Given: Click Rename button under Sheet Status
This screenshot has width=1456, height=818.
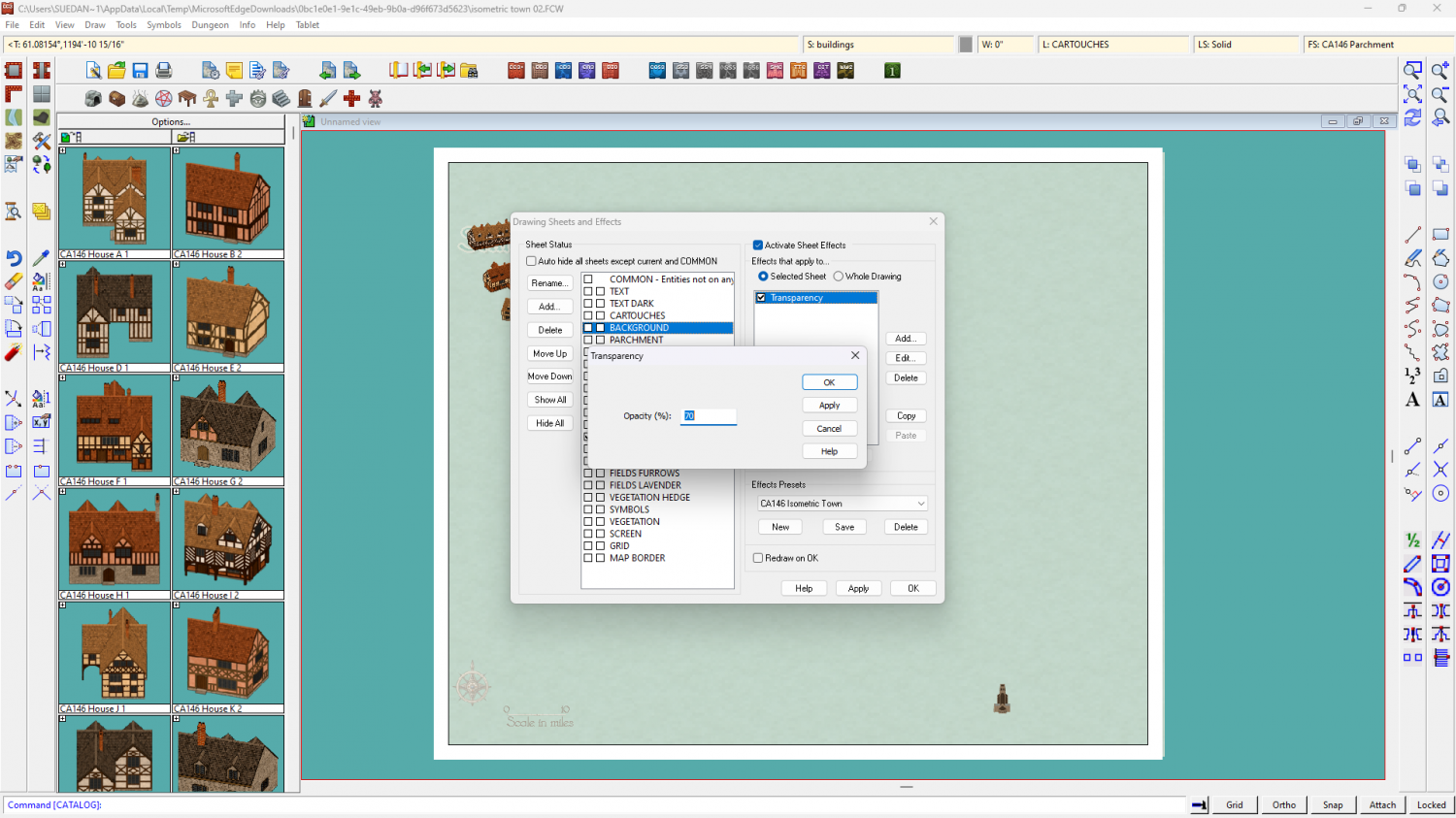Looking at the screenshot, I should pos(549,283).
